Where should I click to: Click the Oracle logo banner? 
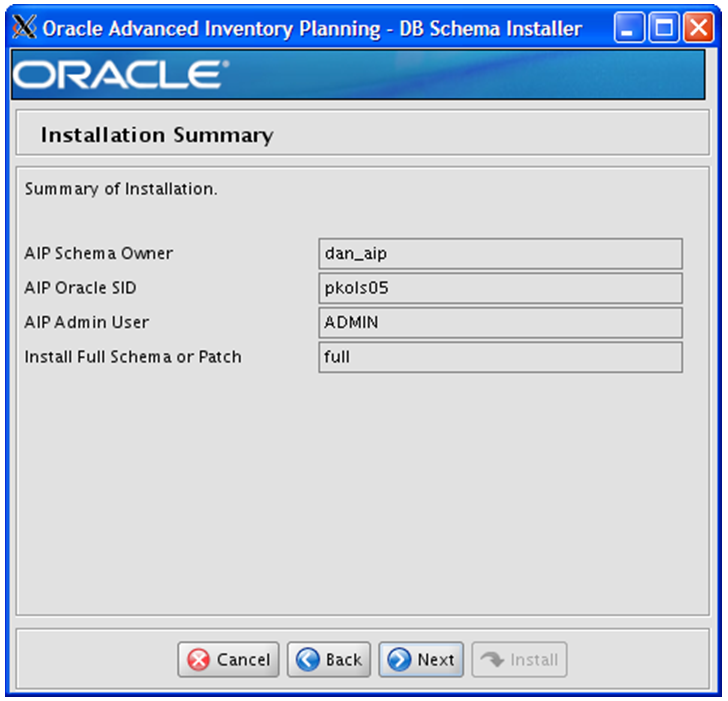[358, 74]
